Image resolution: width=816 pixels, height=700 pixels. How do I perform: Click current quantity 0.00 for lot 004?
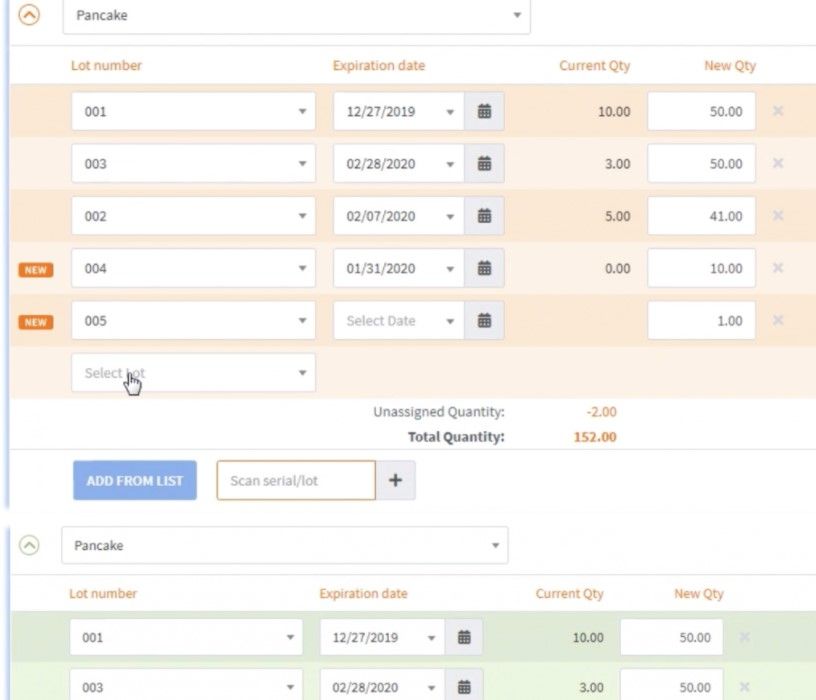coord(617,269)
